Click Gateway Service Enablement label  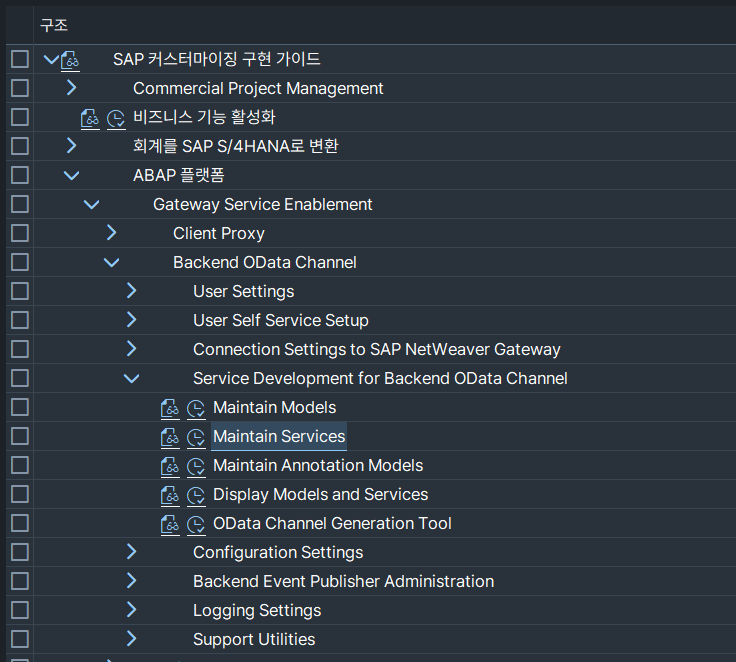click(x=262, y=204)
